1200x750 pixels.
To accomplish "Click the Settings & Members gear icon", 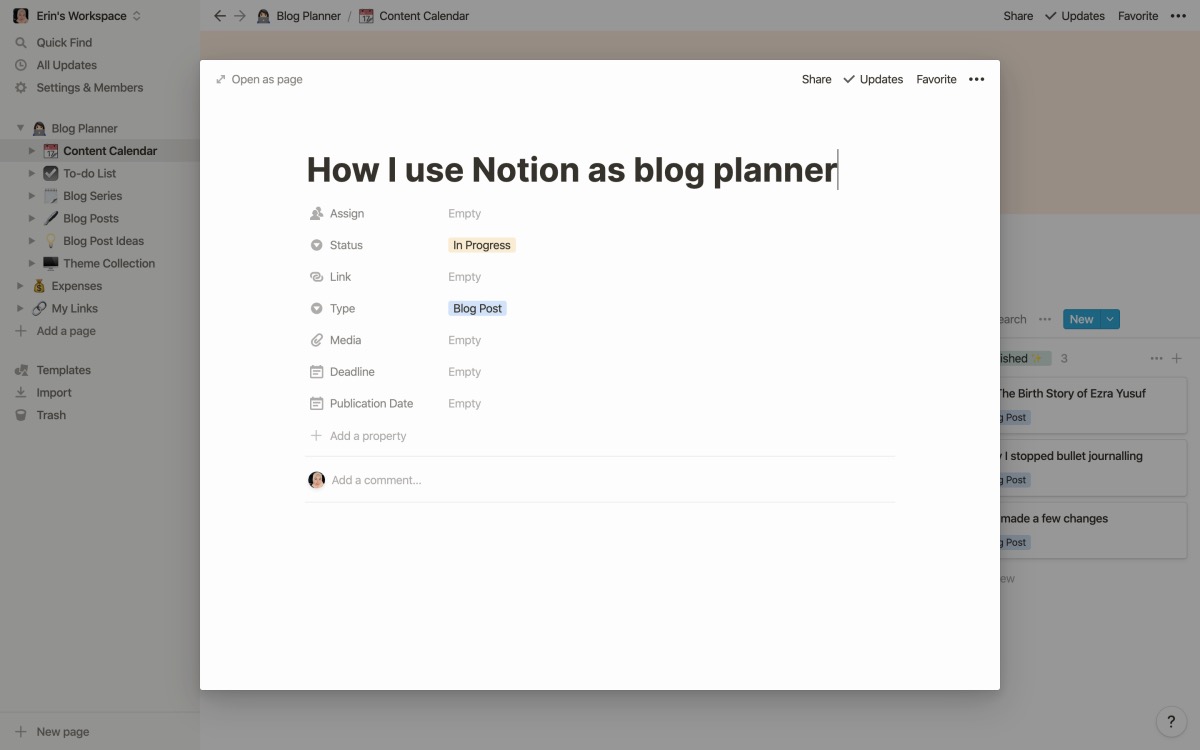I will pos(21,88).
